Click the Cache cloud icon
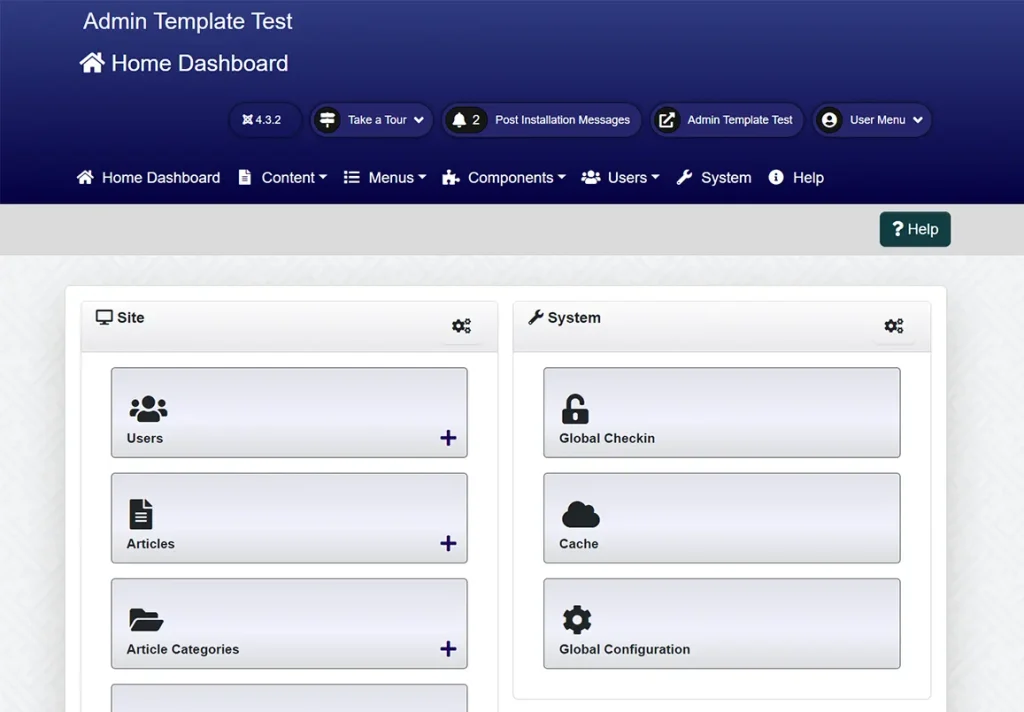The width and height of the screenshot is (1024, 712). pyautogui.click(x=580, y=515)
